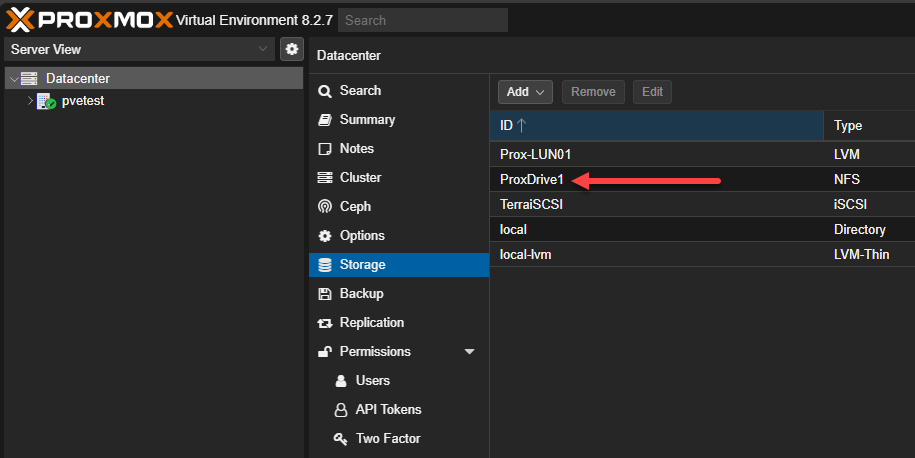Screen dimensions: 915x458
Task: Click the Two Factor key icon
Action: click(x=340, y=439)
